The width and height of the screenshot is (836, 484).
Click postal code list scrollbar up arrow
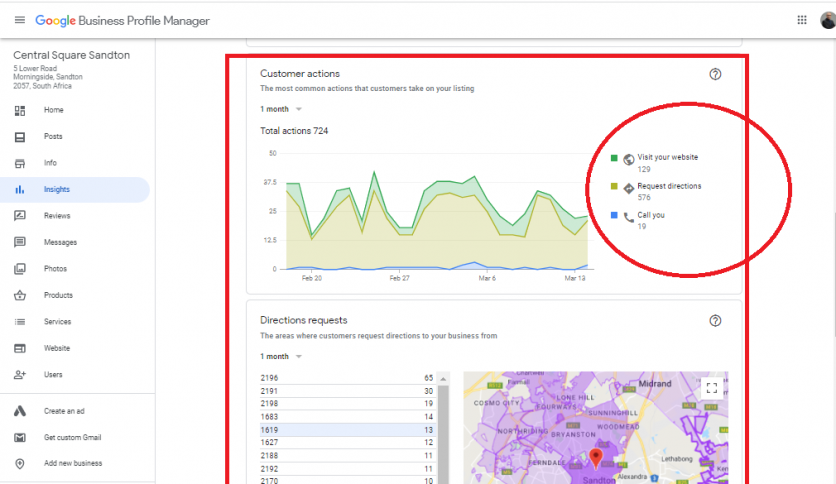point(443,378)
